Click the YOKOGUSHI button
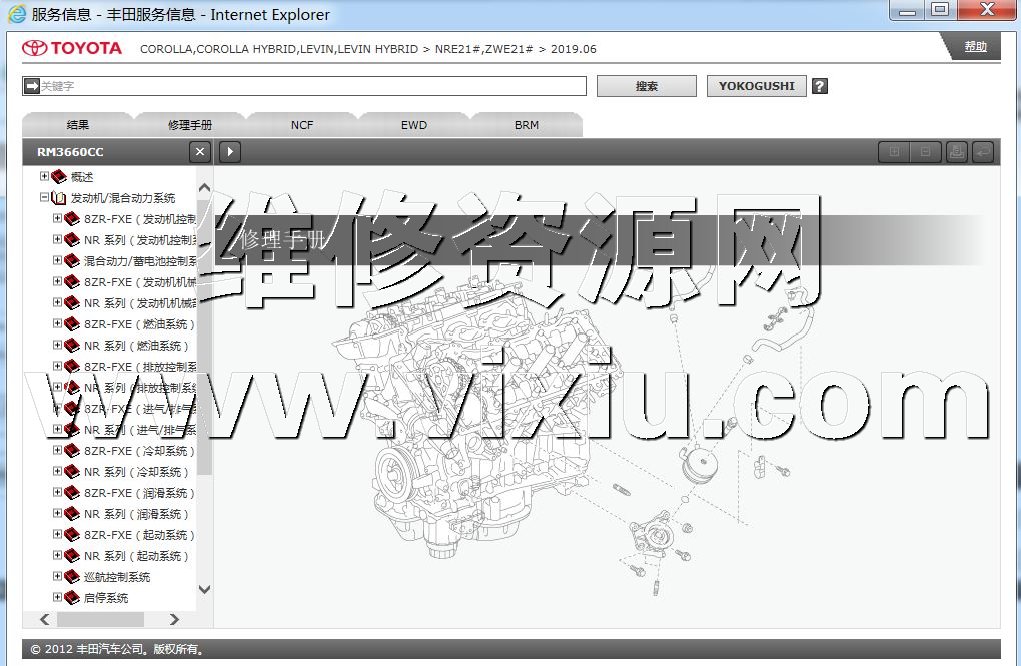The image size is (1021, 666). (756, 86)
